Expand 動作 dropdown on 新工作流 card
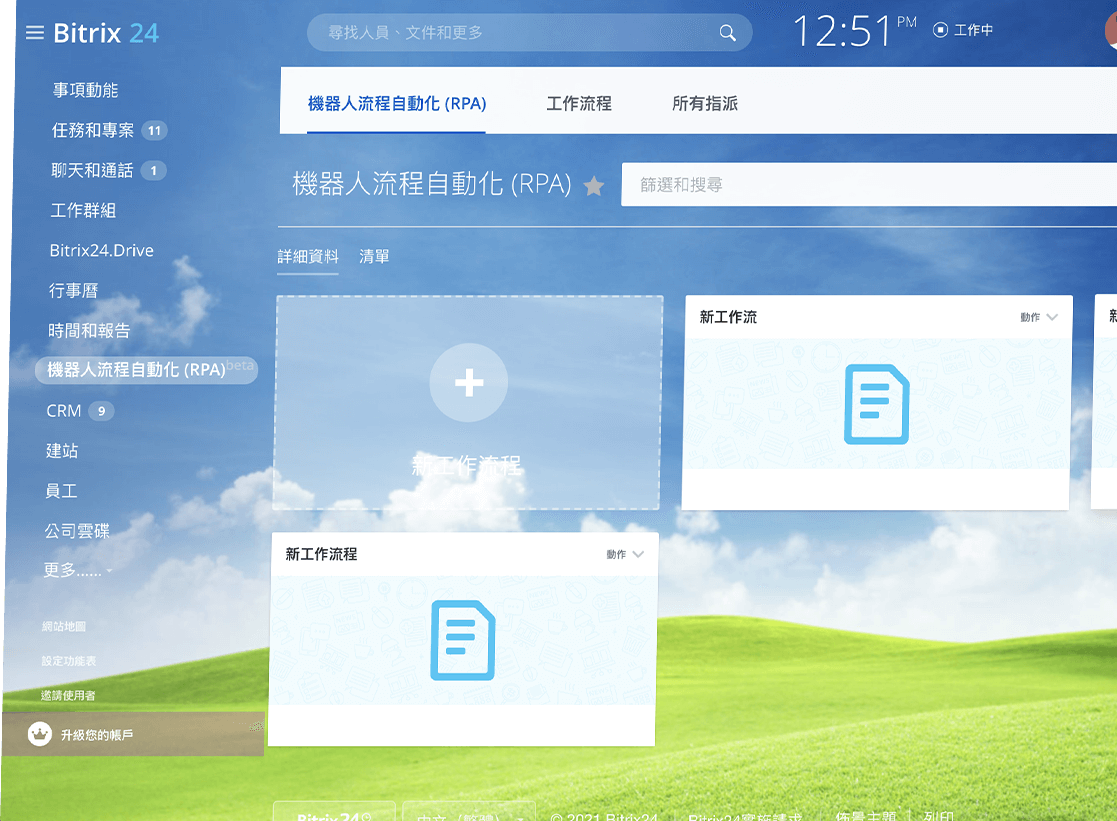This screenshot has width=1117, height=821. [x=1039, y=317]
